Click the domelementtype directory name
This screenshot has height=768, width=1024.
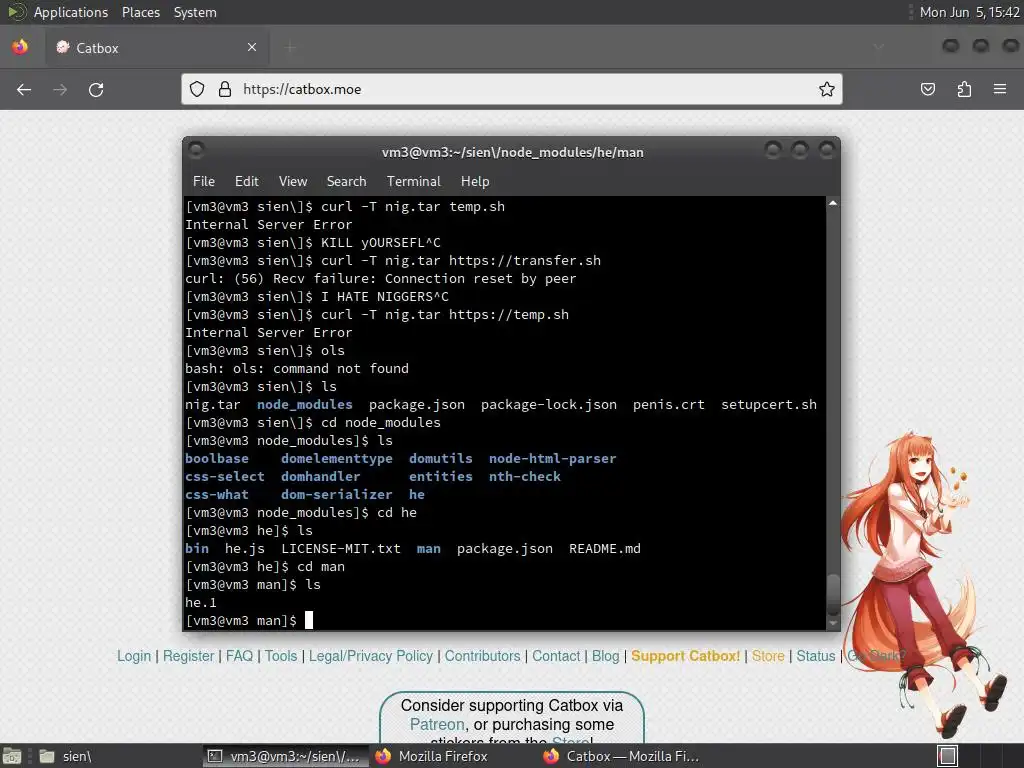337,458
